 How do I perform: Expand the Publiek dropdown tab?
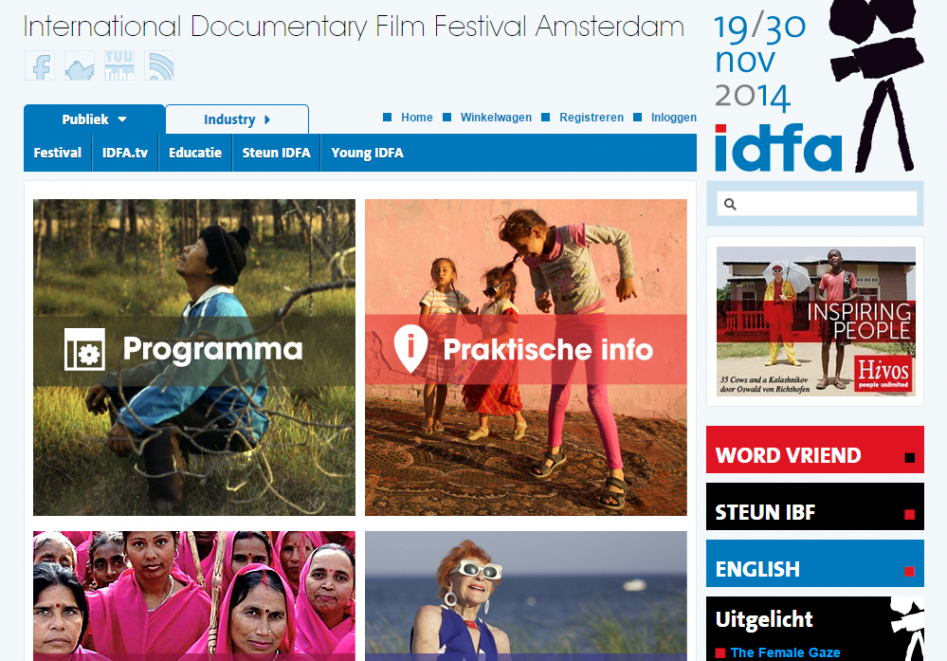[94, 120]
